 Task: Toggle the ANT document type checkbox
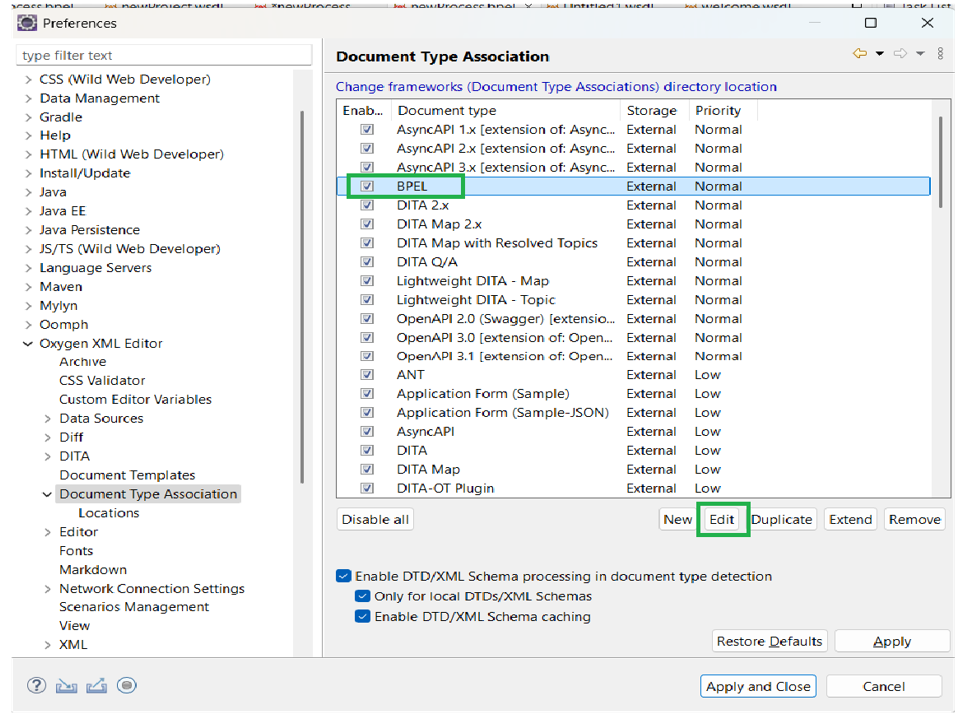pyautogui.click(x=367, y=374)
